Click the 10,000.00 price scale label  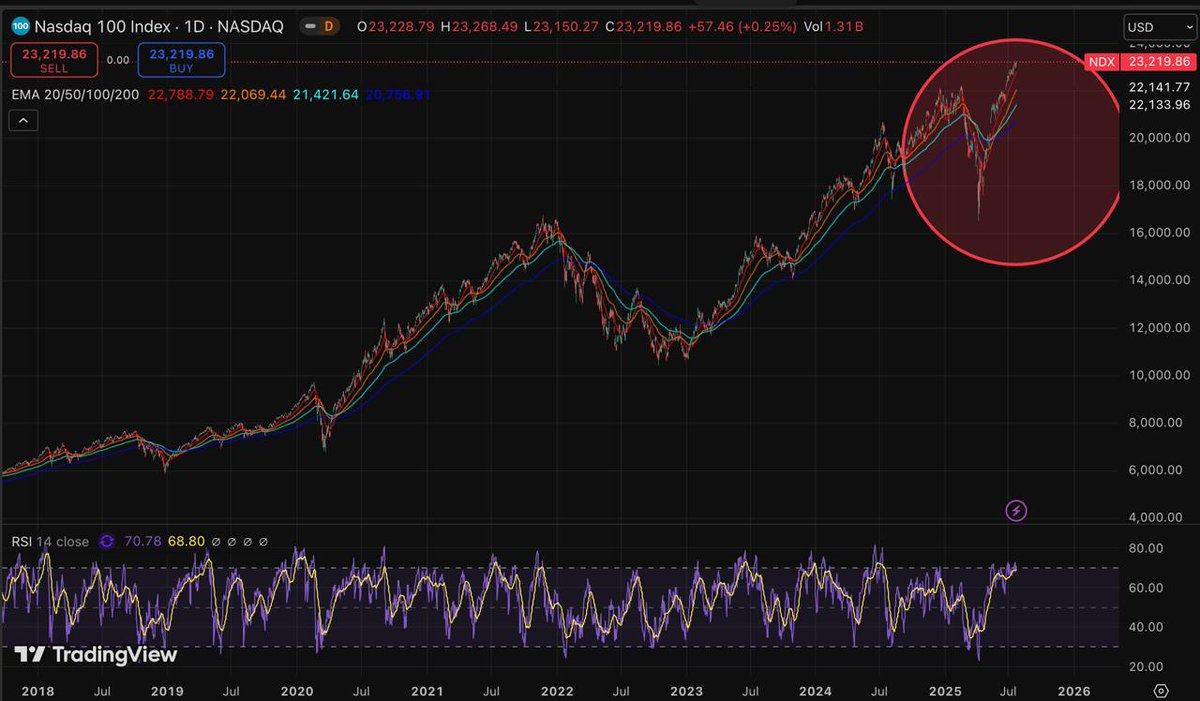pos(1157,375)
